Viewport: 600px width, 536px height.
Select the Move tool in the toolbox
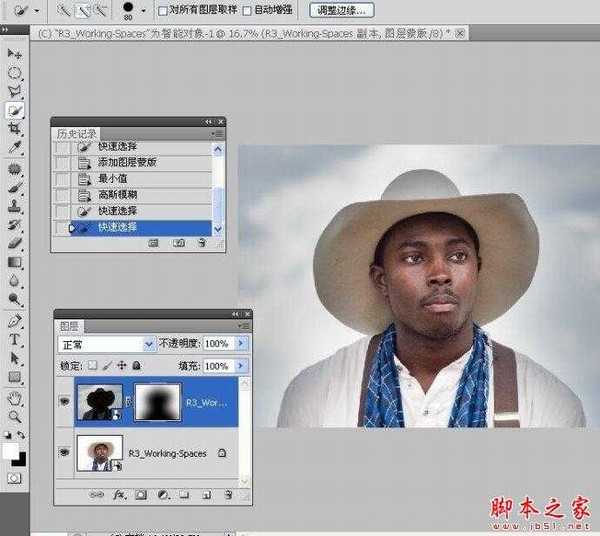pos(15,54)
